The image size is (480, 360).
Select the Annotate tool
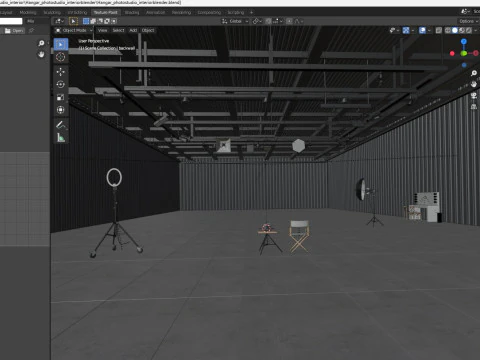(60, 125)
